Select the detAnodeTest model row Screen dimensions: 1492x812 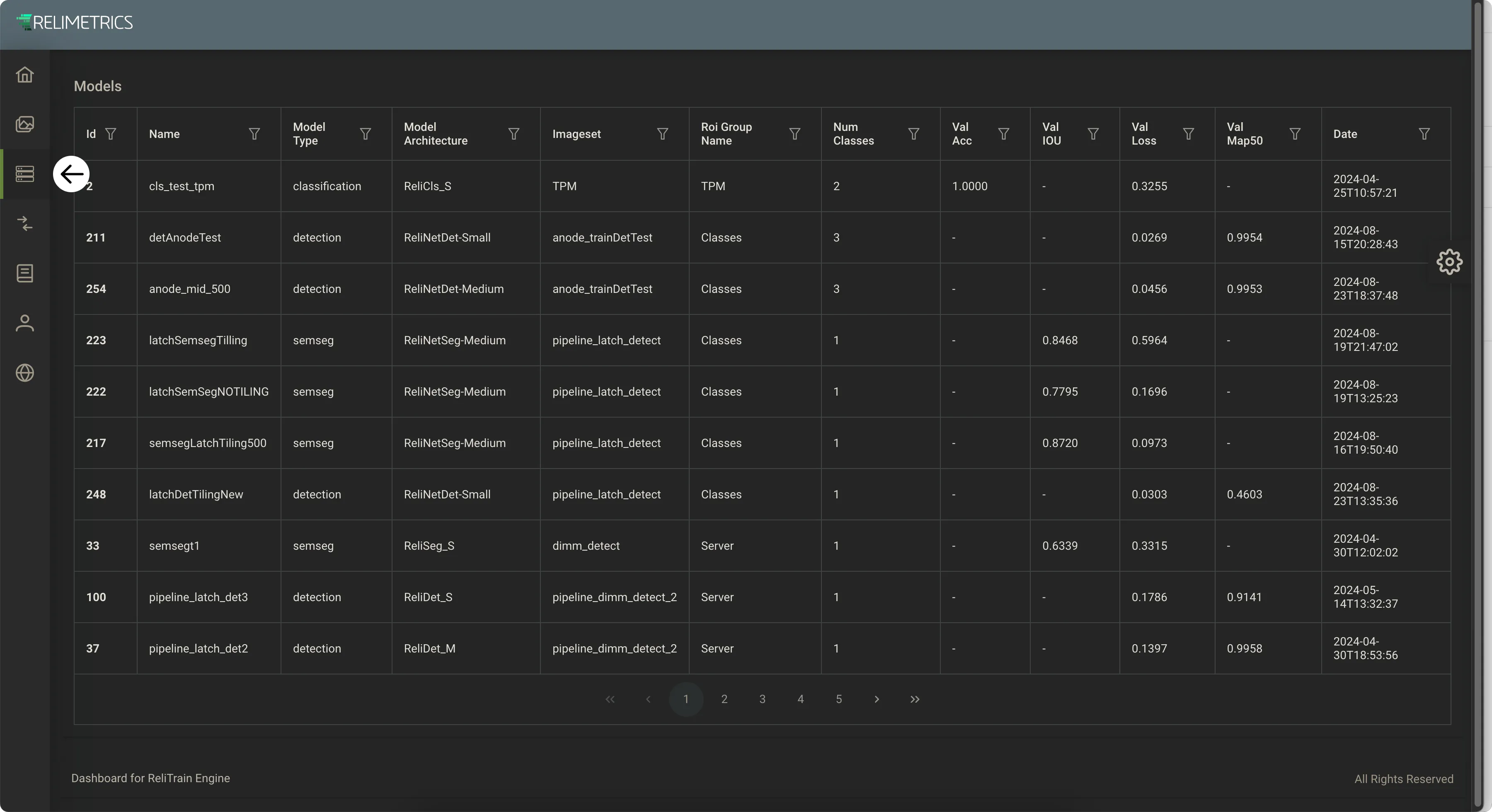click(762, 237)
